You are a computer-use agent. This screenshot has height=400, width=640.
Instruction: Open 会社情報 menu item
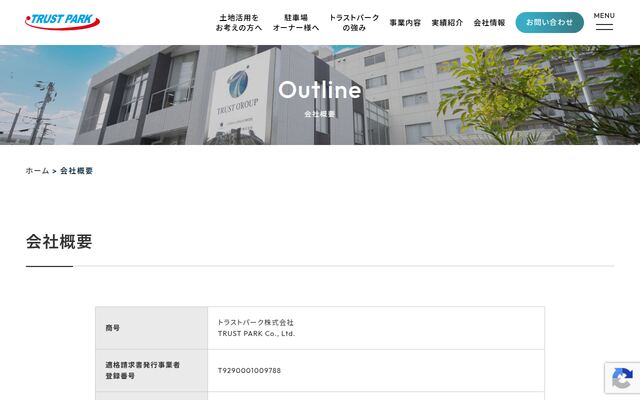(x=489, y=23)
